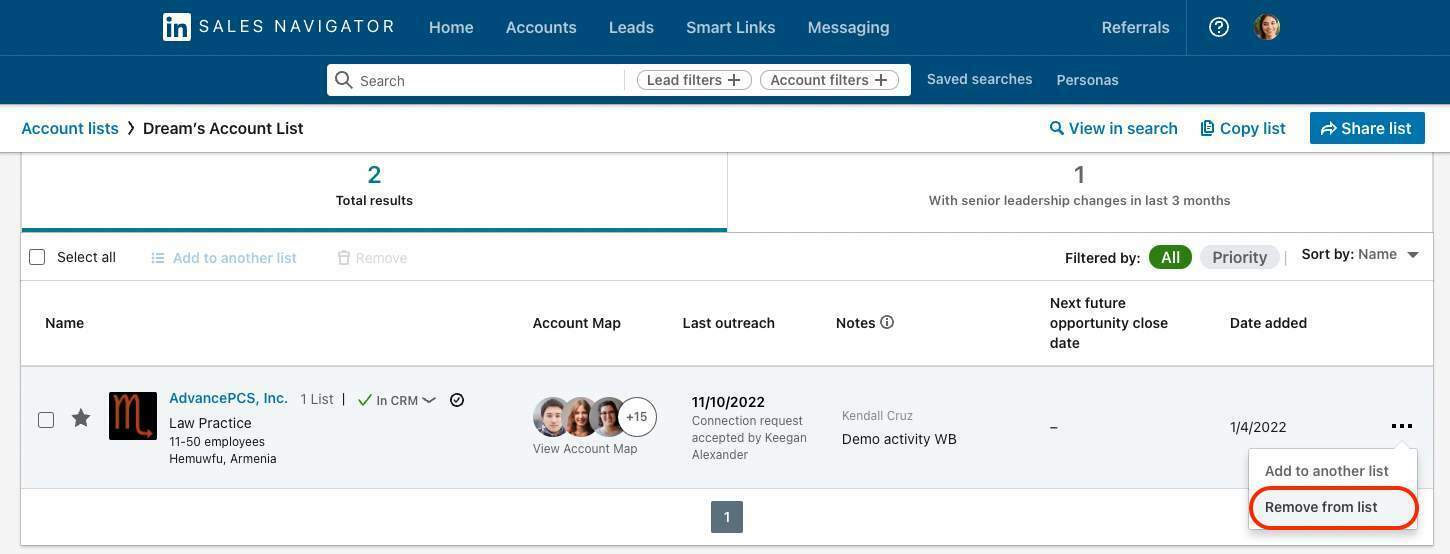Screen dimensions: 1450x554
Task: Star AdvancePCS as a priority account
Action: pyautogui.click(x=81, y=418)
